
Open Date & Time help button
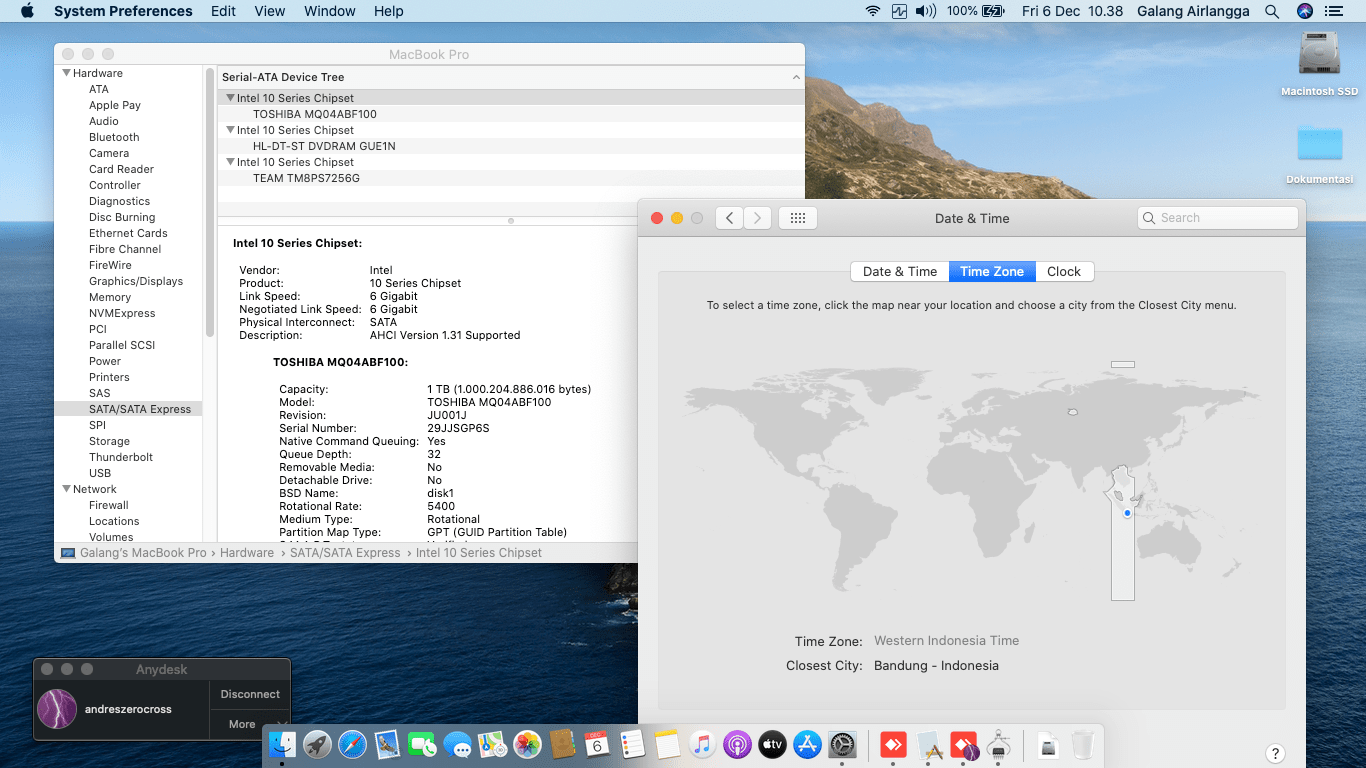1275,754
